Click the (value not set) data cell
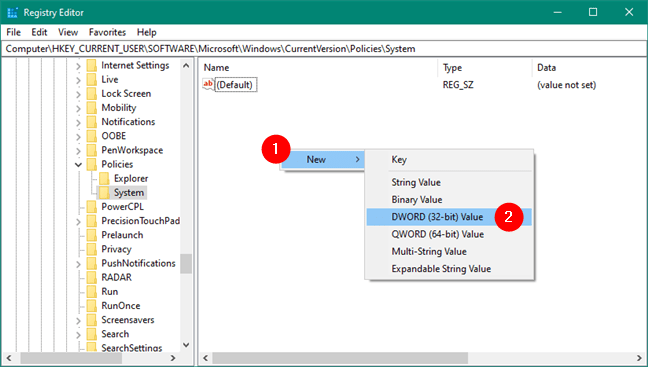 tap(566, 85)
